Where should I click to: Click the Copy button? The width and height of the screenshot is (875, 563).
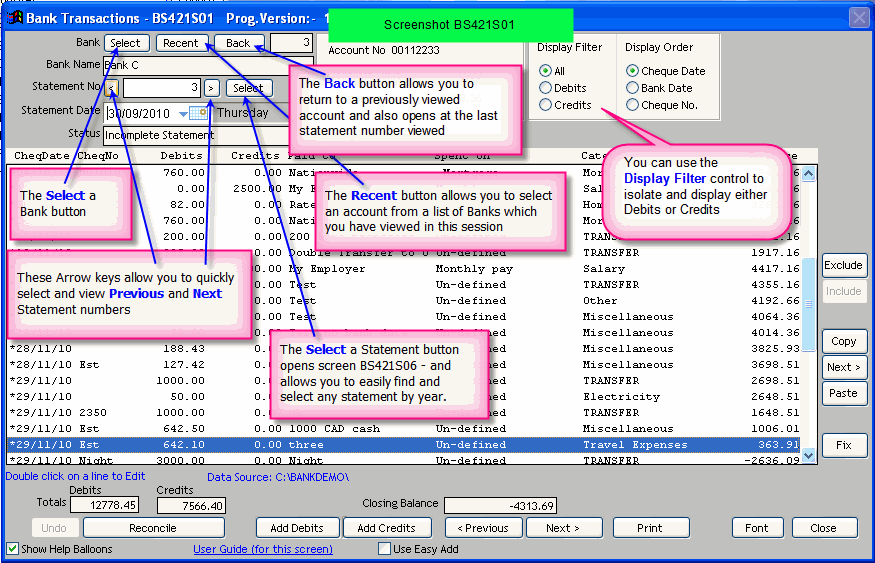[x=844, y=341]
